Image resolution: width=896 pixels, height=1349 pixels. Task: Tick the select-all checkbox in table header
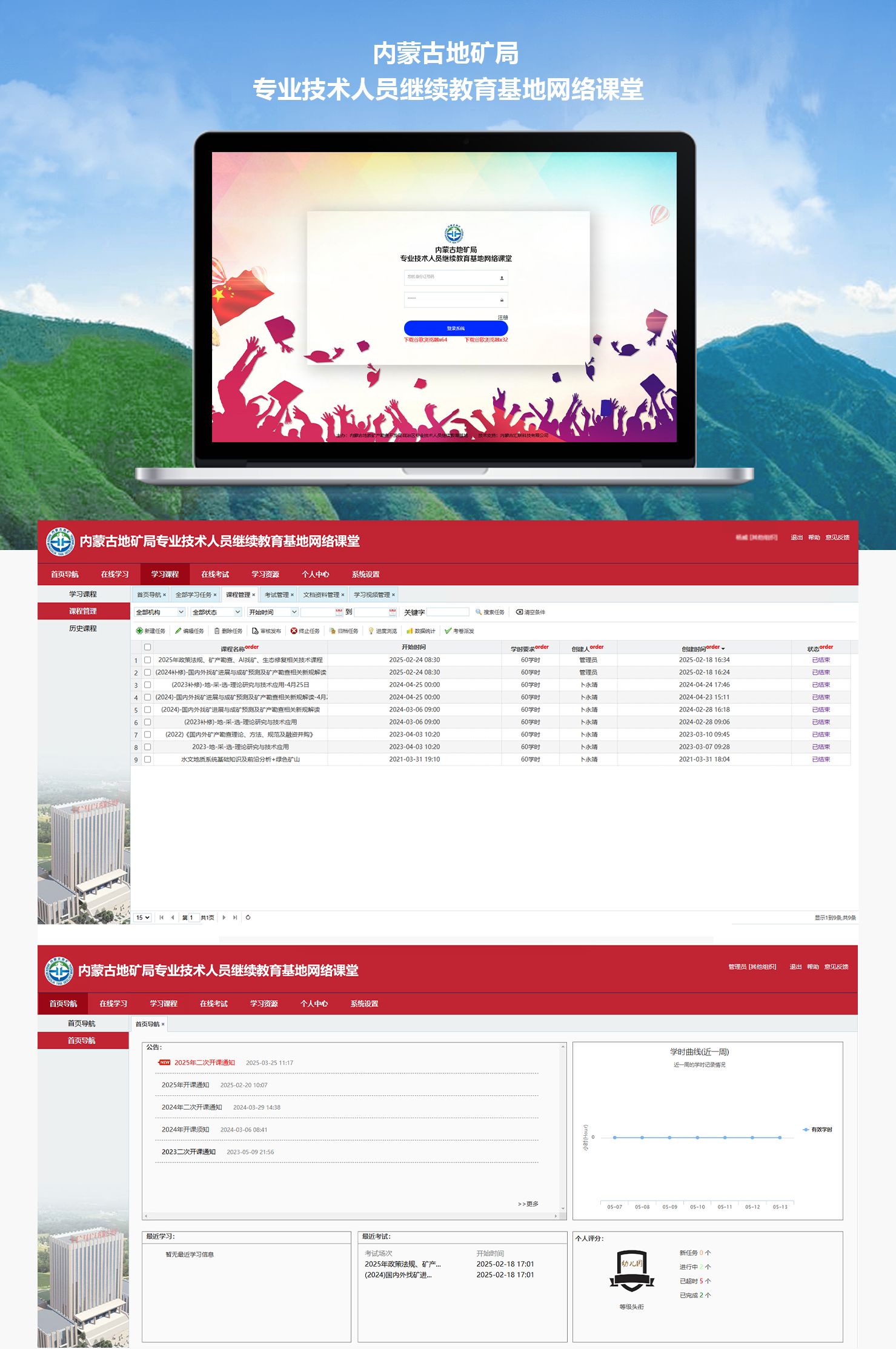point(147,647)
